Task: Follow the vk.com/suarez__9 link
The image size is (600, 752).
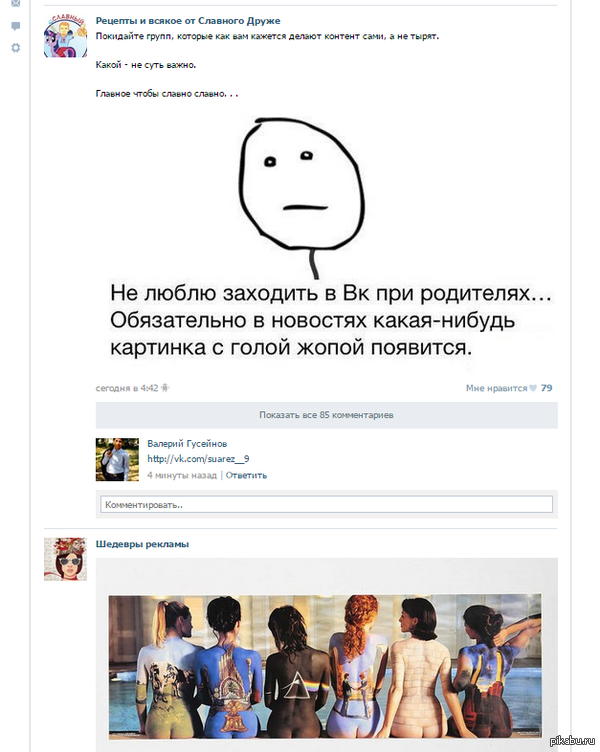Action: point(198,459)
